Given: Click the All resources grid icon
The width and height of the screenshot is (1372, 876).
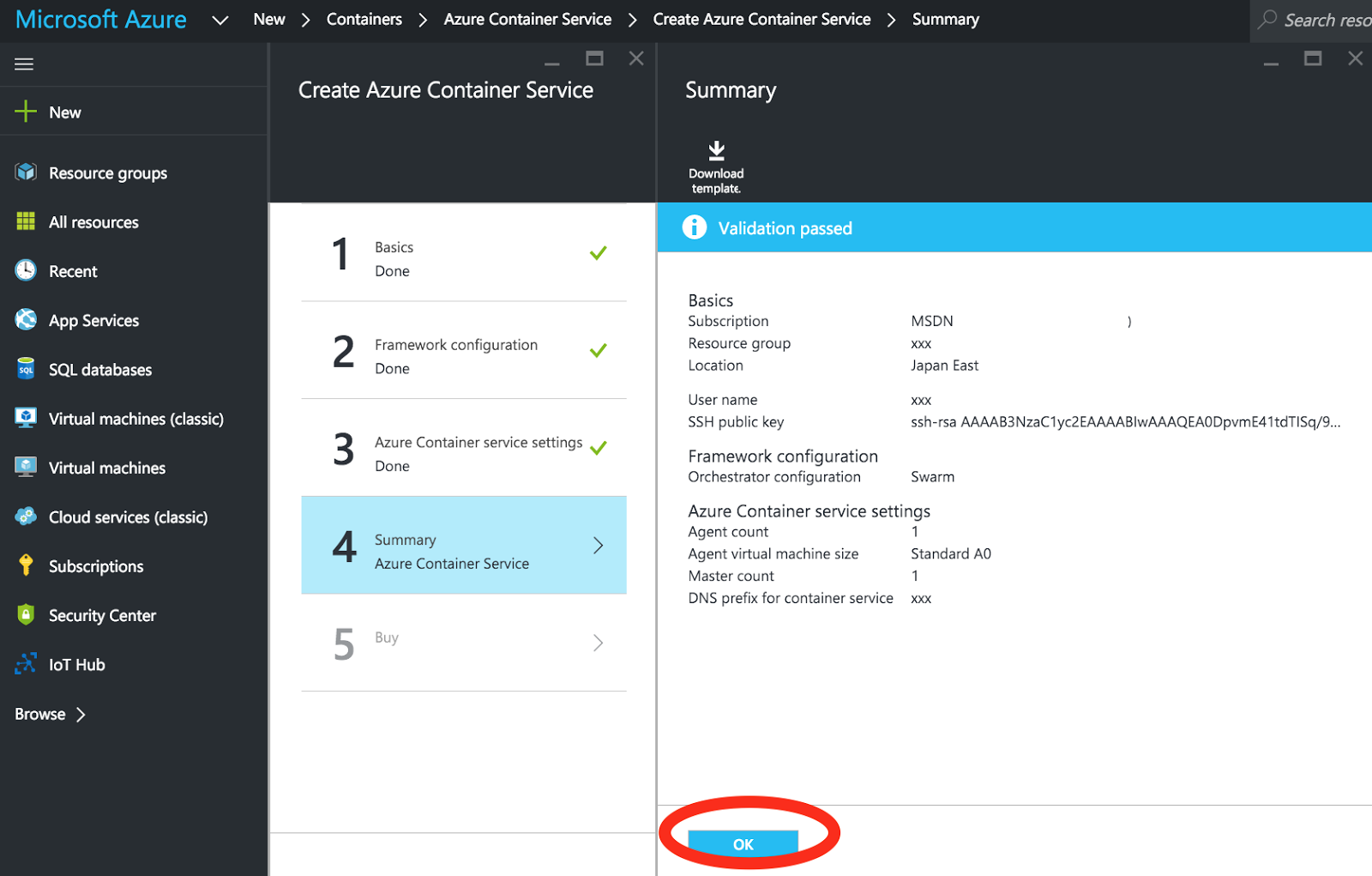Looking at the screenshot, I should (26, 221).
